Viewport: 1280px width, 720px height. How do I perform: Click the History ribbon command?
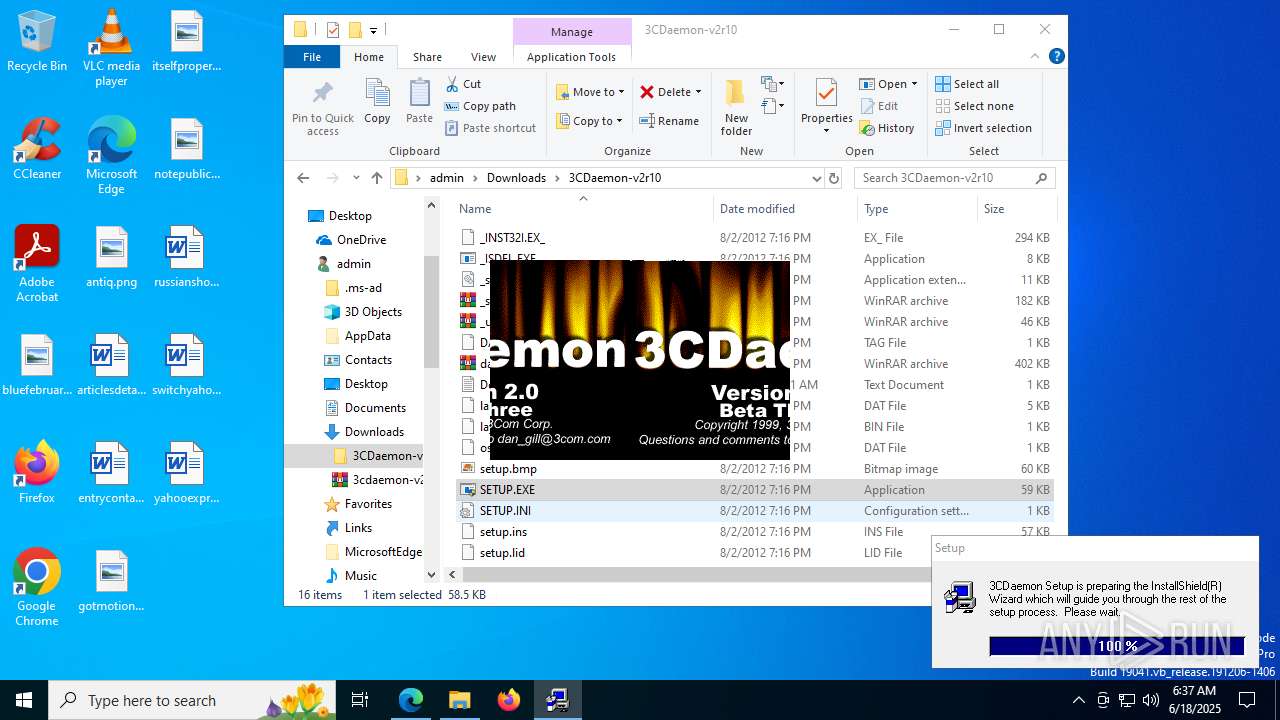click(x=886, y=128)
